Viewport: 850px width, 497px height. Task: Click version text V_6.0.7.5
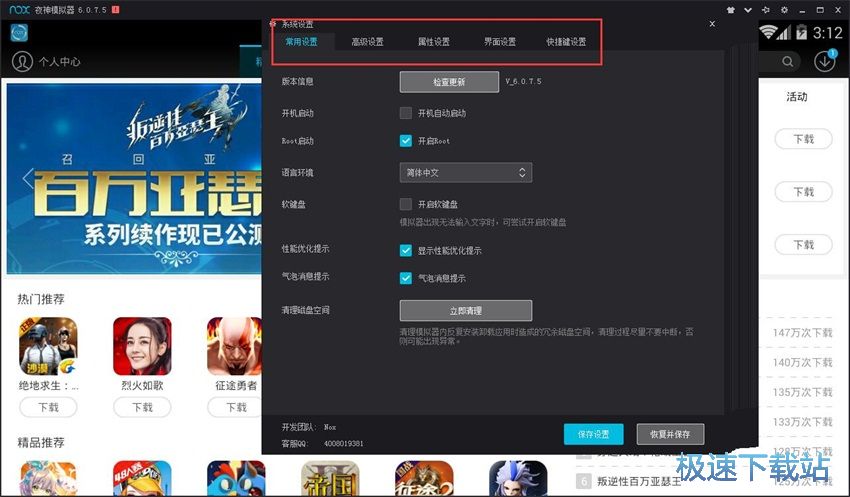[x=523, y=81]
